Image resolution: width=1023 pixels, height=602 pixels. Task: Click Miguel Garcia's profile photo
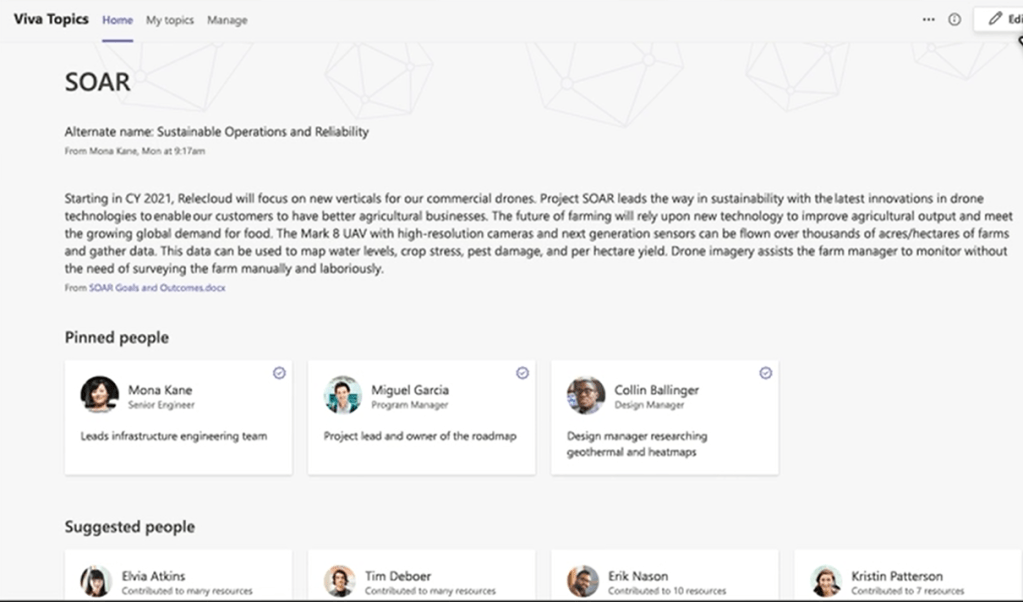[x=343, y=395]
